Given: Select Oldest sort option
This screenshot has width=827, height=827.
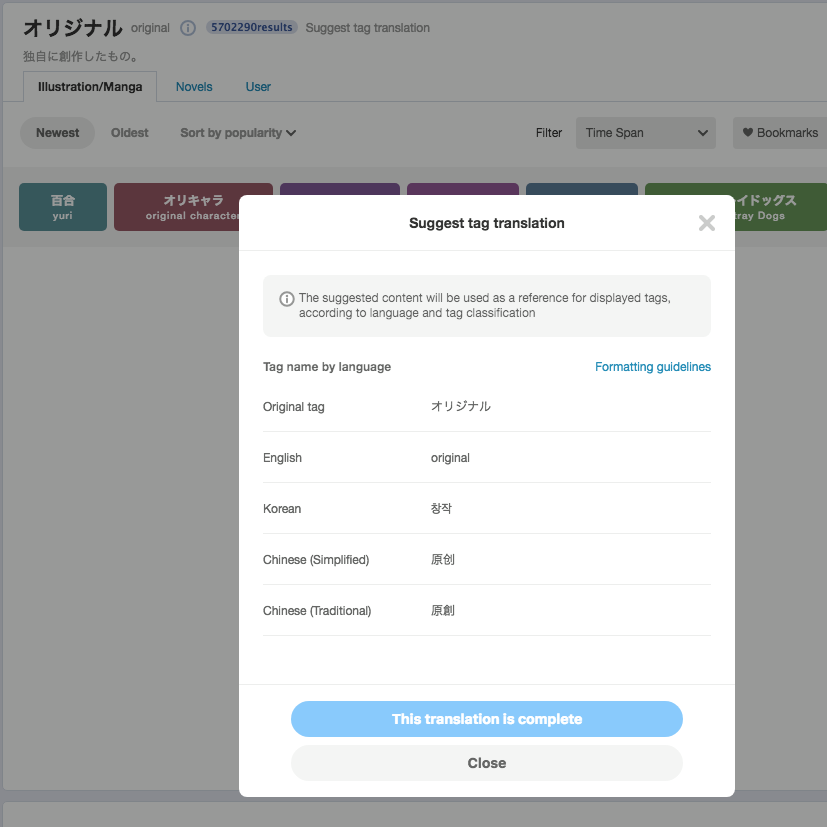Looking at the screenshot, I should click(130, 133).
